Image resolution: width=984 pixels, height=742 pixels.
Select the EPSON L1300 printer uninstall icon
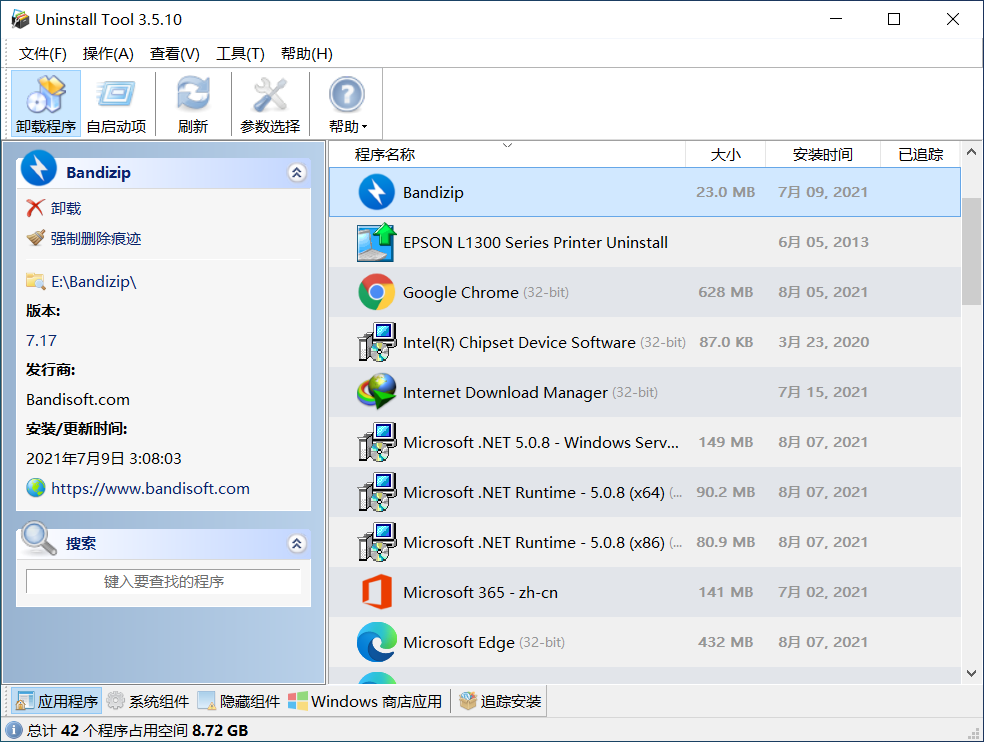point(377,242)
